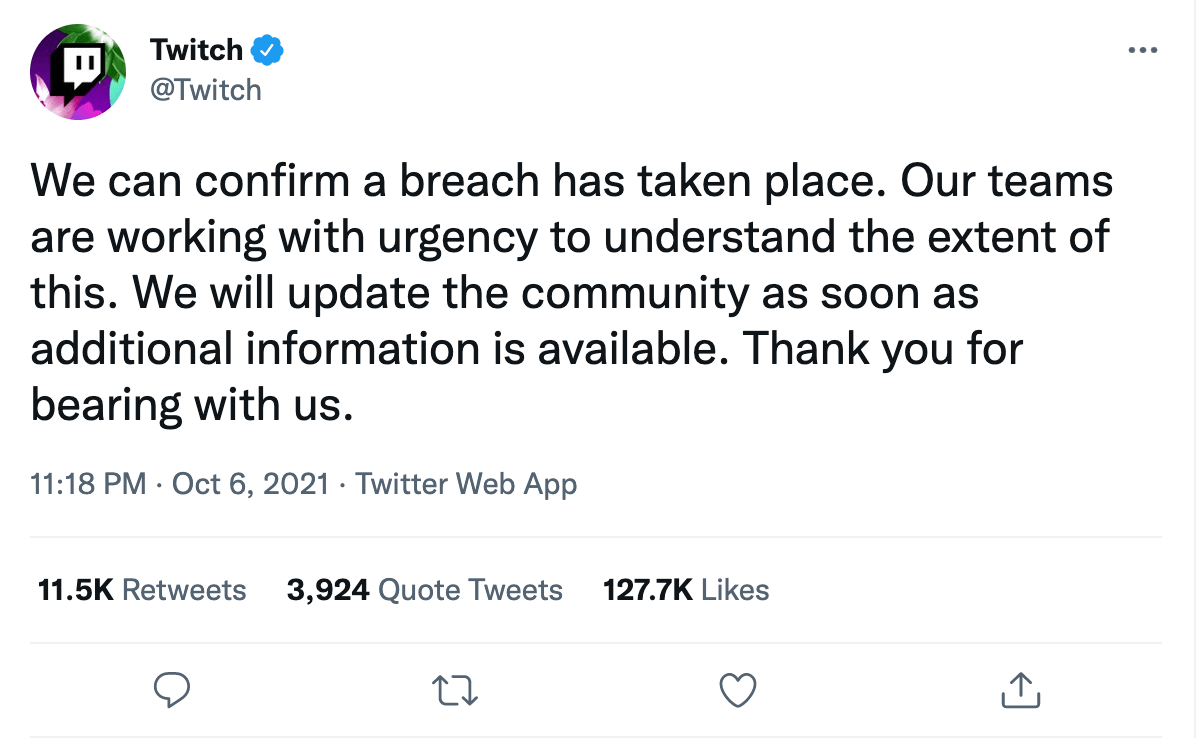Click Twitch's profile avatar image
The image size is (1196, 738).
pos(76,70)
